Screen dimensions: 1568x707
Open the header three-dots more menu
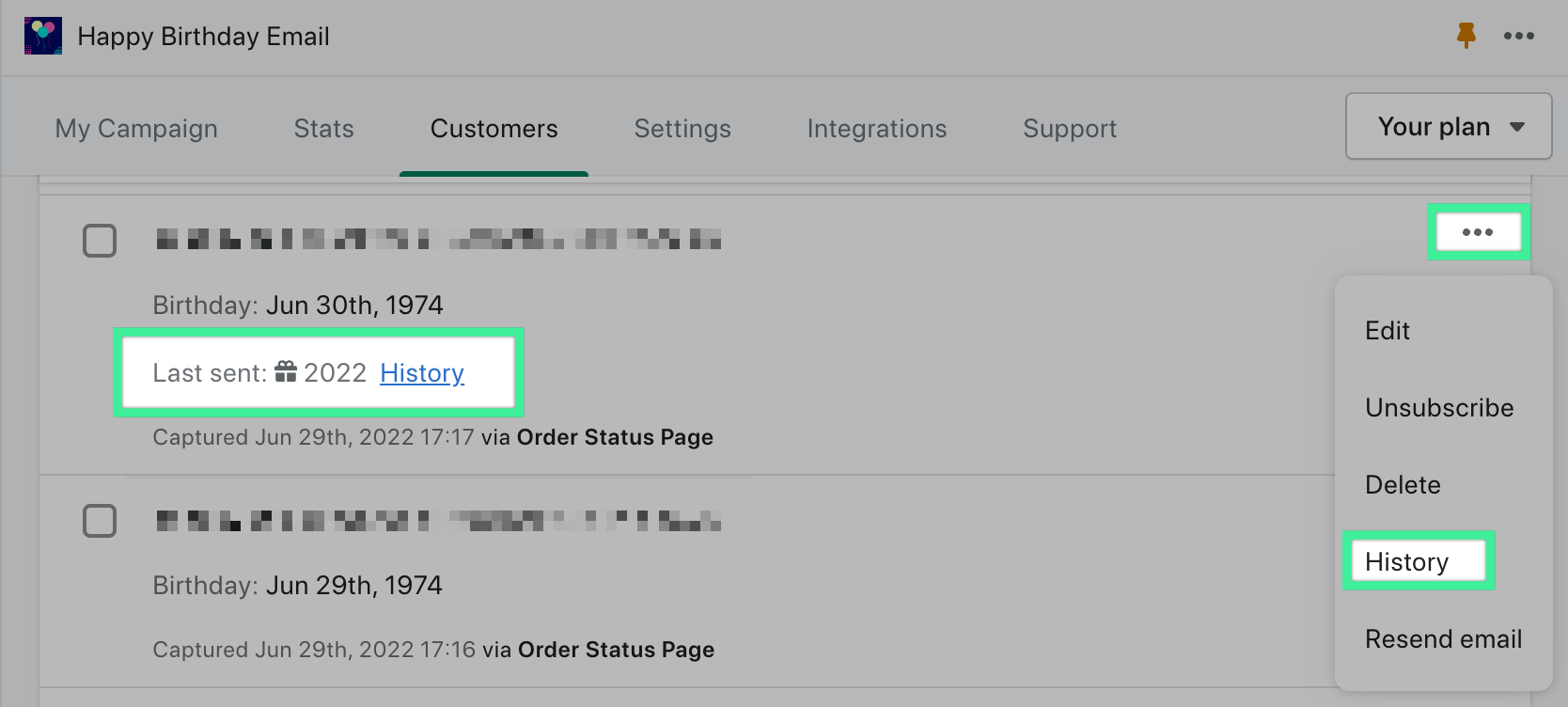[x=1518, y=36]
